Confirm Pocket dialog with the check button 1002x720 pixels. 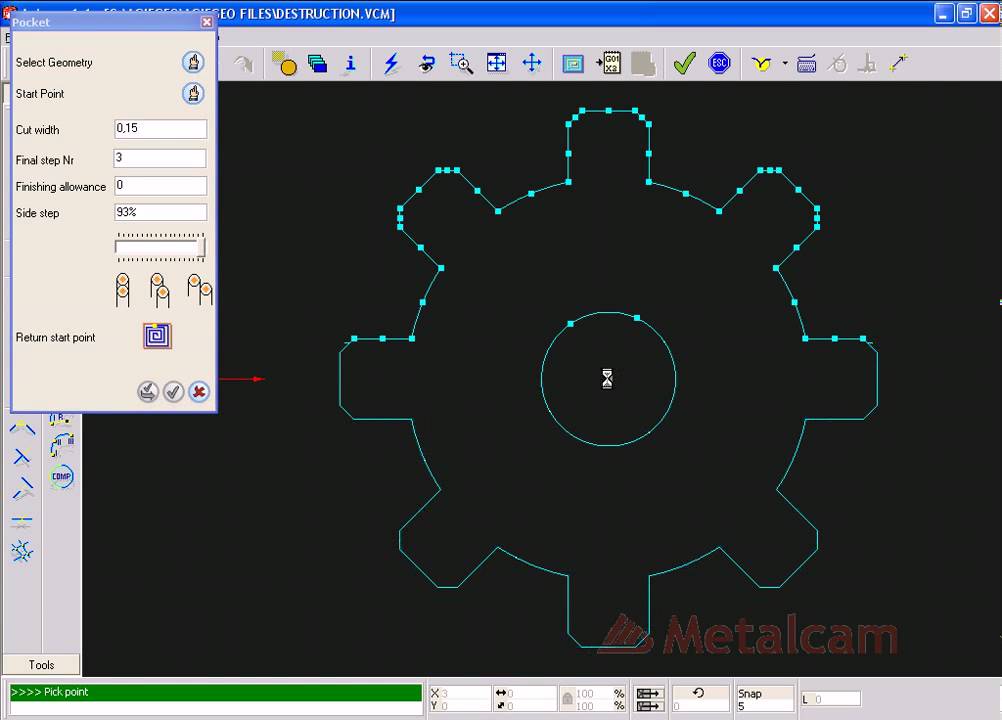pyautogui.click(x=173, y=392)
